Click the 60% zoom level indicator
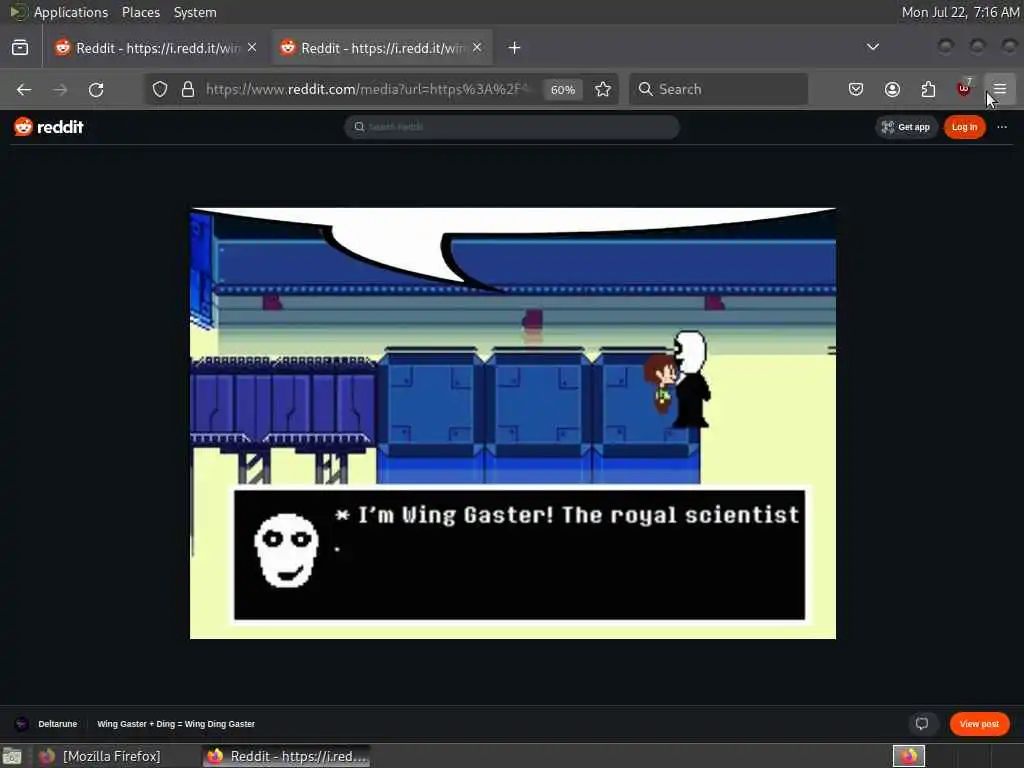Image resolution: width=1024 pixels, height=768 pixels. tap(562, 89)
